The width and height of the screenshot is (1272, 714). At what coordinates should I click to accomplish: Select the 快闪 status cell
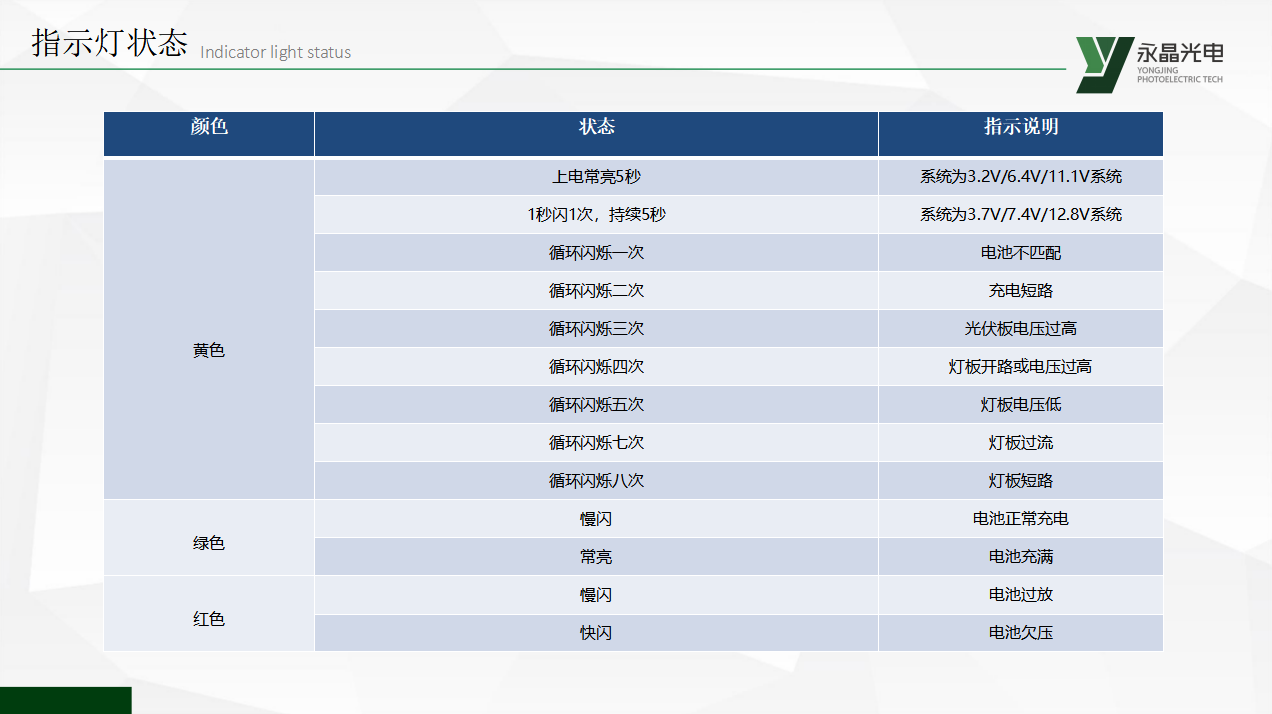point(596,633)
